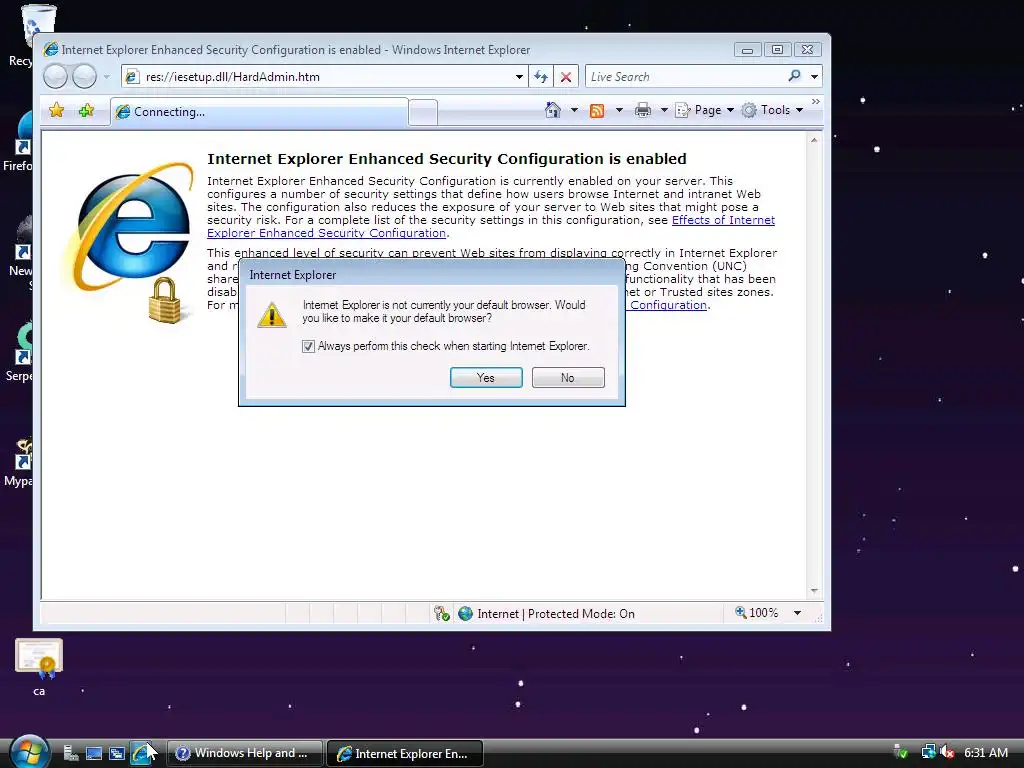Click the Home toolbar icon
Screen dimensions: 1024x768
click(x=552, y=110)
